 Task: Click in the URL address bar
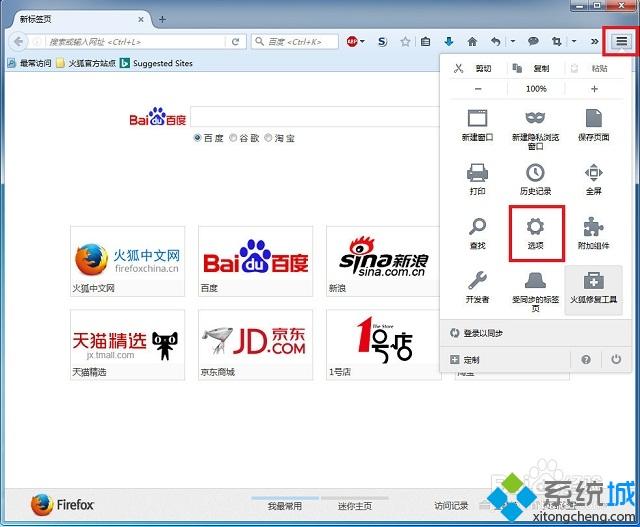pyautogui.click(x=136, y=42)
